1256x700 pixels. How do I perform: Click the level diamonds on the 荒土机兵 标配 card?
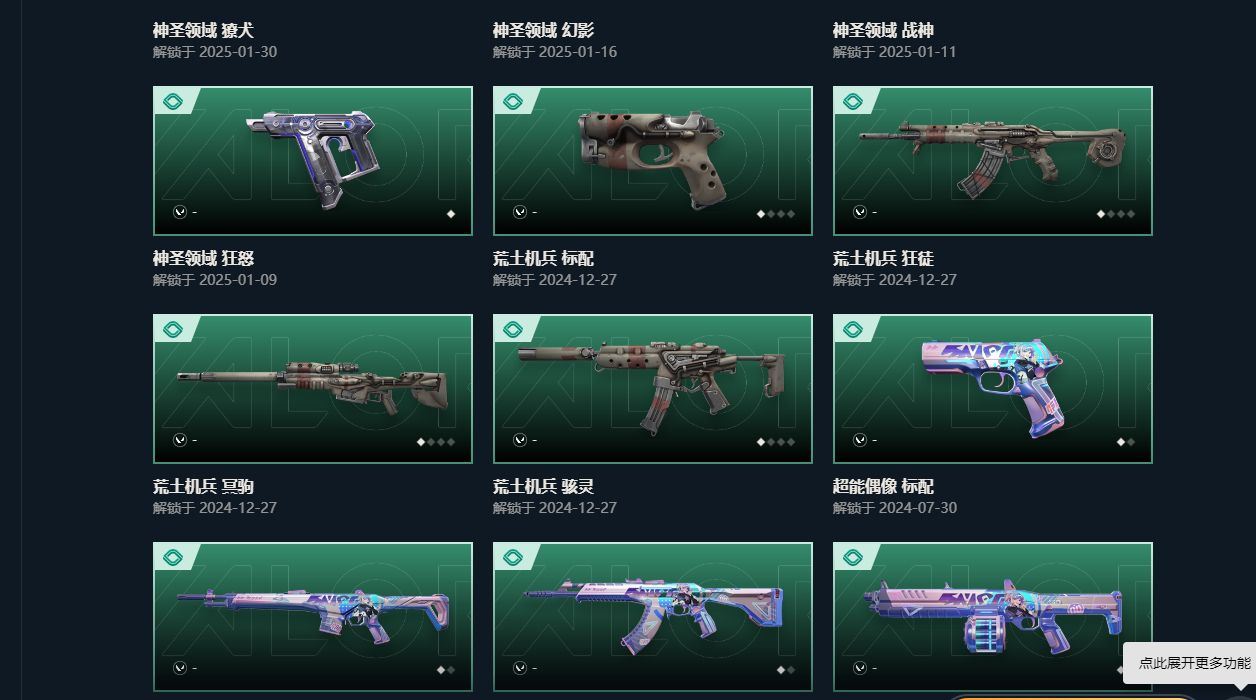click(776, 214)
